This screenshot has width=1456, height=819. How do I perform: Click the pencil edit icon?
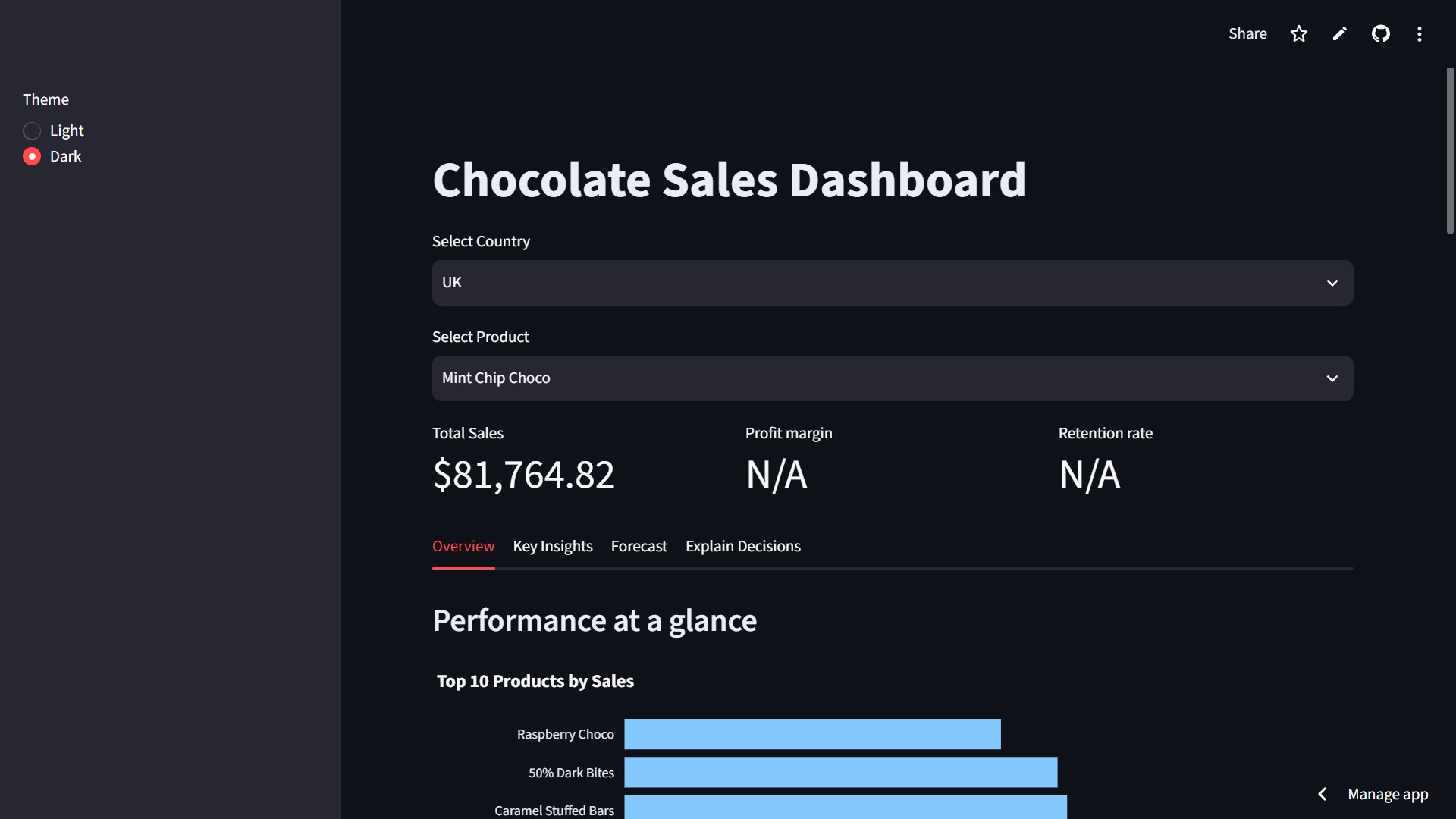click(1340, 34)
